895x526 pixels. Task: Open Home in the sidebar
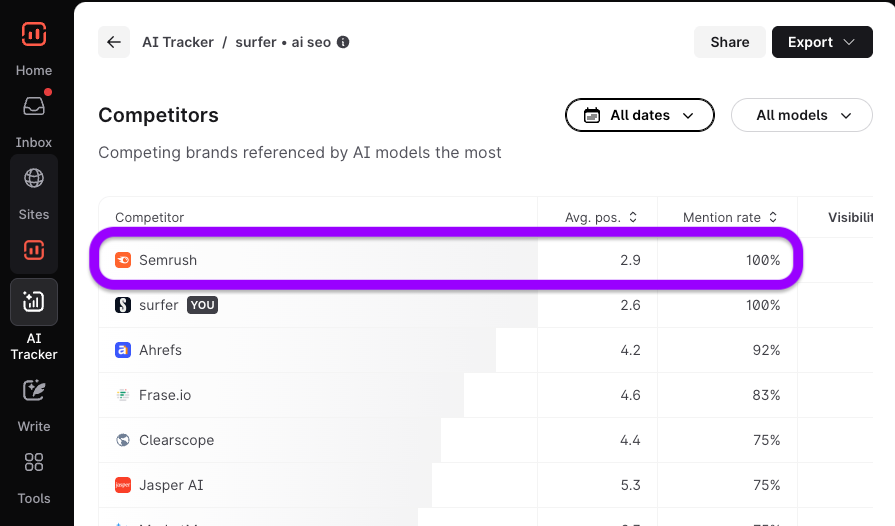pyautogui.click(x=34, y=70)
